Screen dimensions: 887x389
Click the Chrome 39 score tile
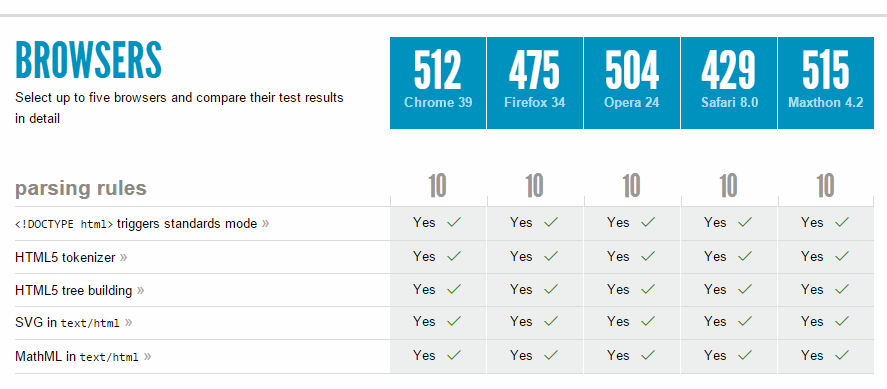click(x=438, y=83)
